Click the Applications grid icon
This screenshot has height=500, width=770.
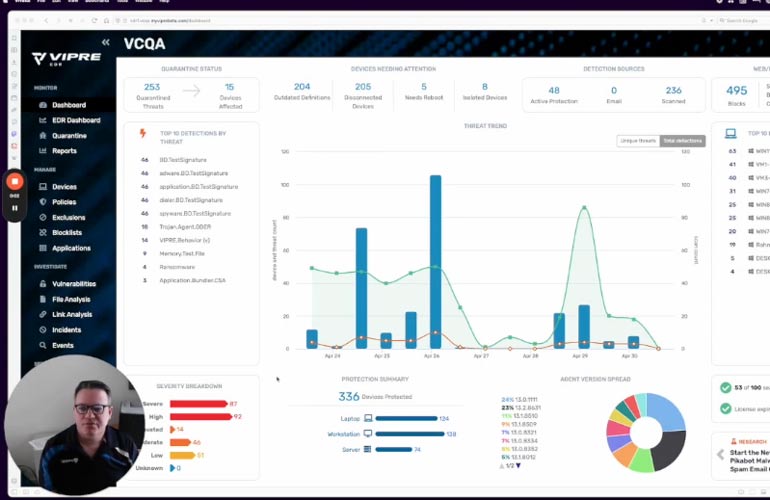point(43,248)
